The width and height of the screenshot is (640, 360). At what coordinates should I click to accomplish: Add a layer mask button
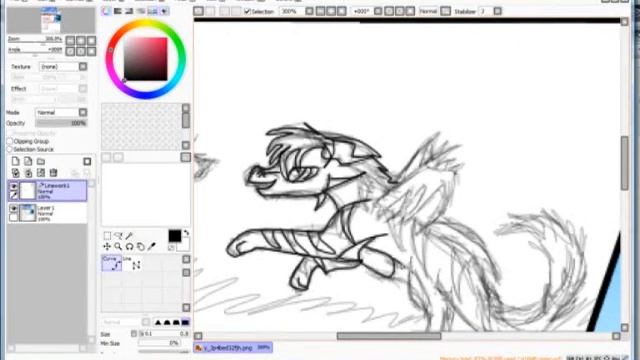pyautogui.click(x=87, y=161)
